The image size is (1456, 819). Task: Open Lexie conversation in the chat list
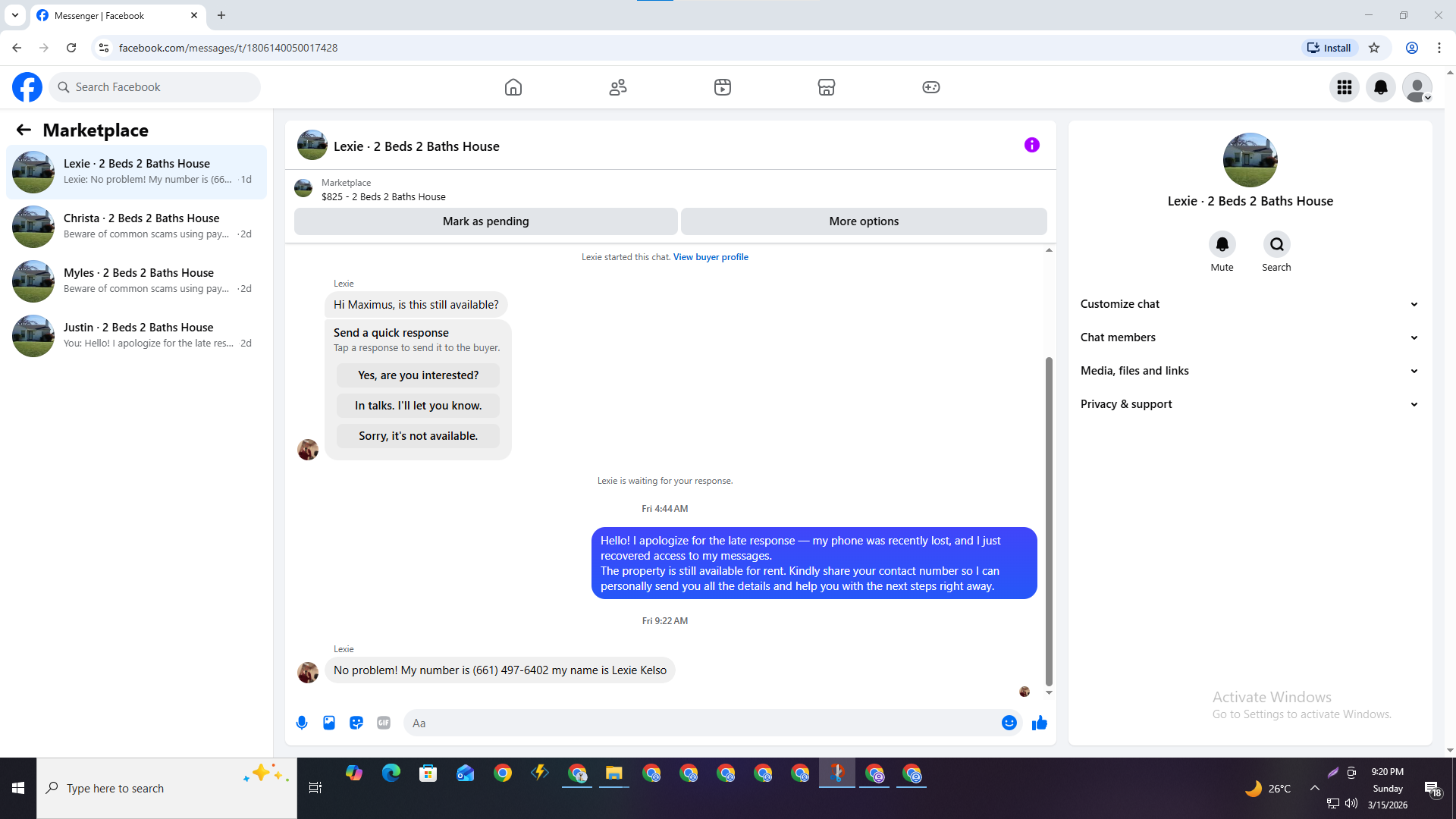point(136,172)
